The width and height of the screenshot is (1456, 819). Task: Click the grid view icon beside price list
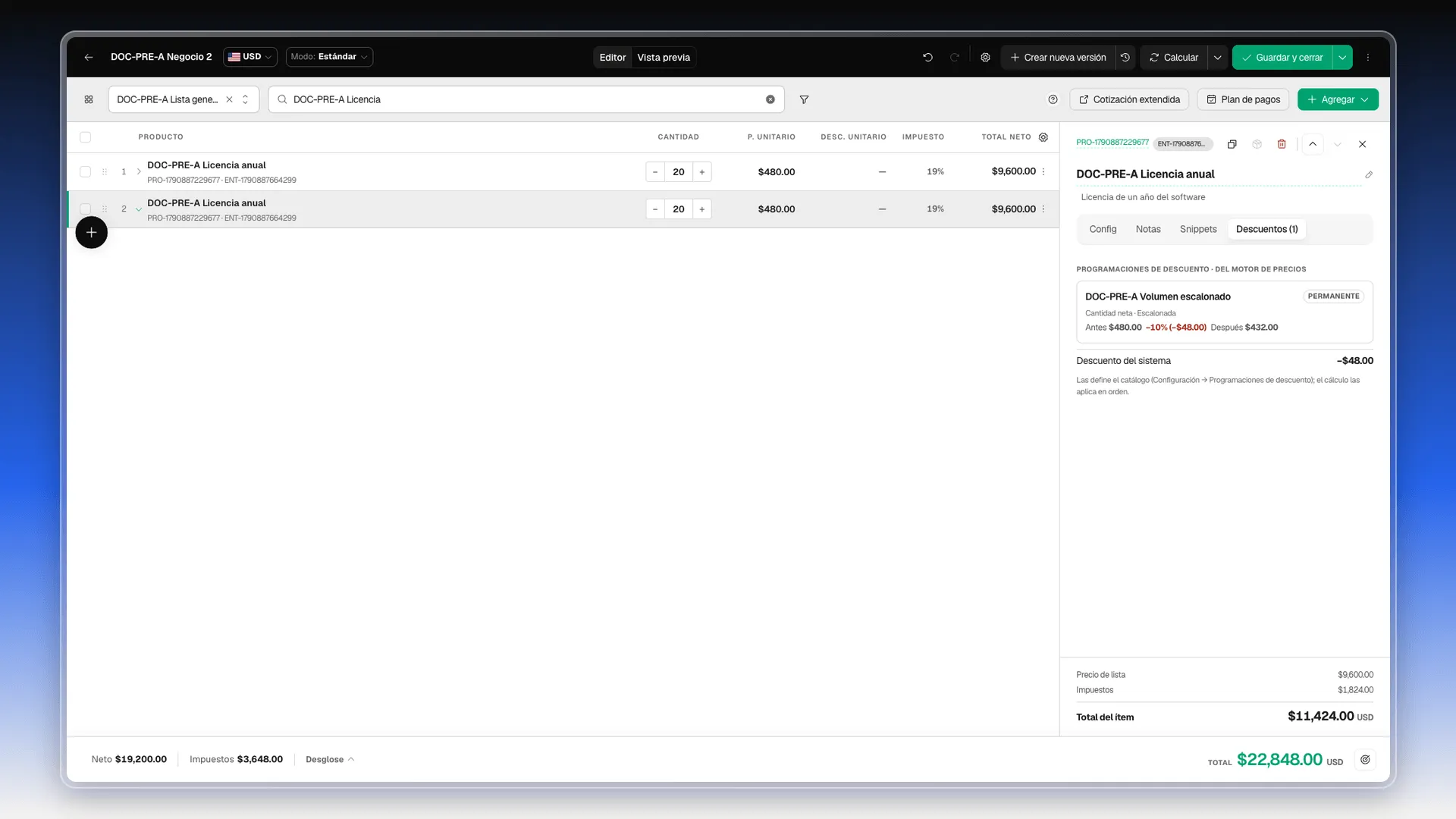[89, 99]
